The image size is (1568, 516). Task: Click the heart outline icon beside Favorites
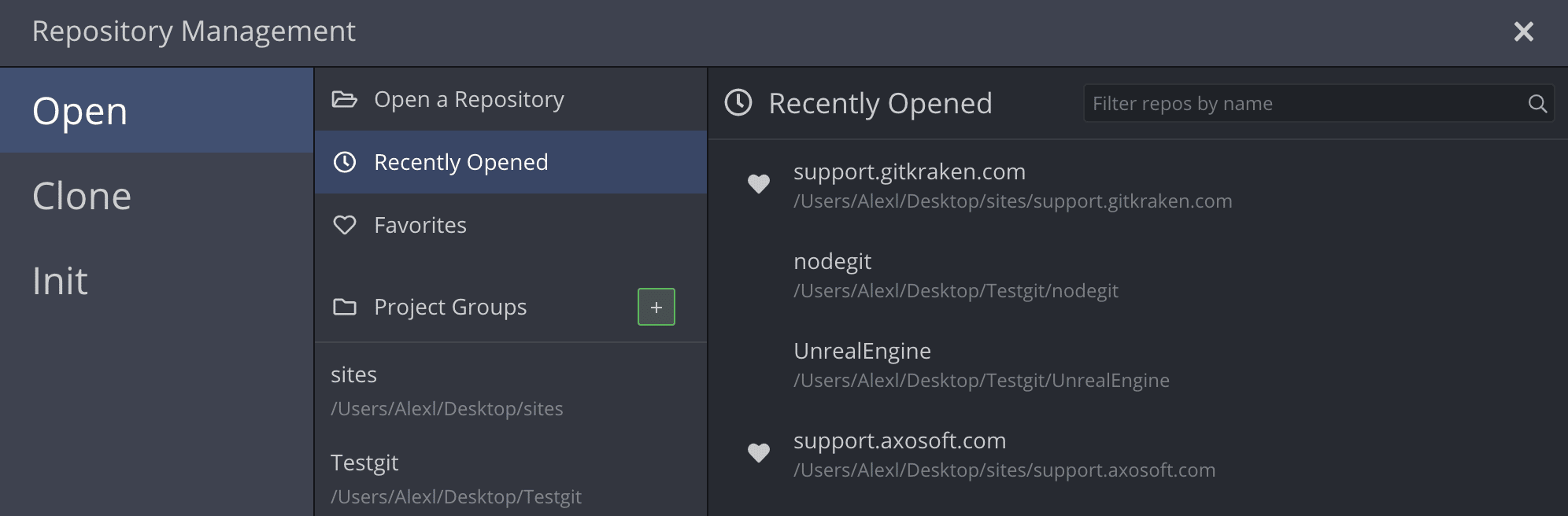pos(344,225)
